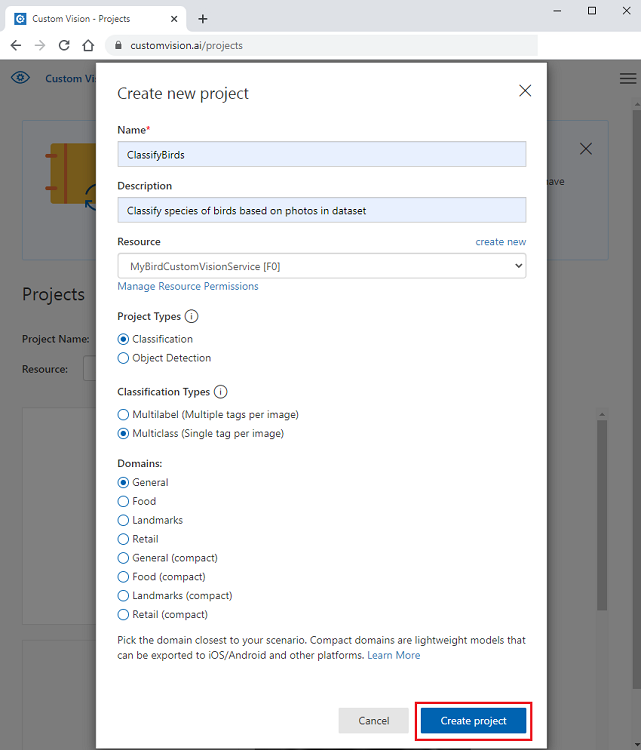Open Manage Resource Permissions link

pos(188,286)
